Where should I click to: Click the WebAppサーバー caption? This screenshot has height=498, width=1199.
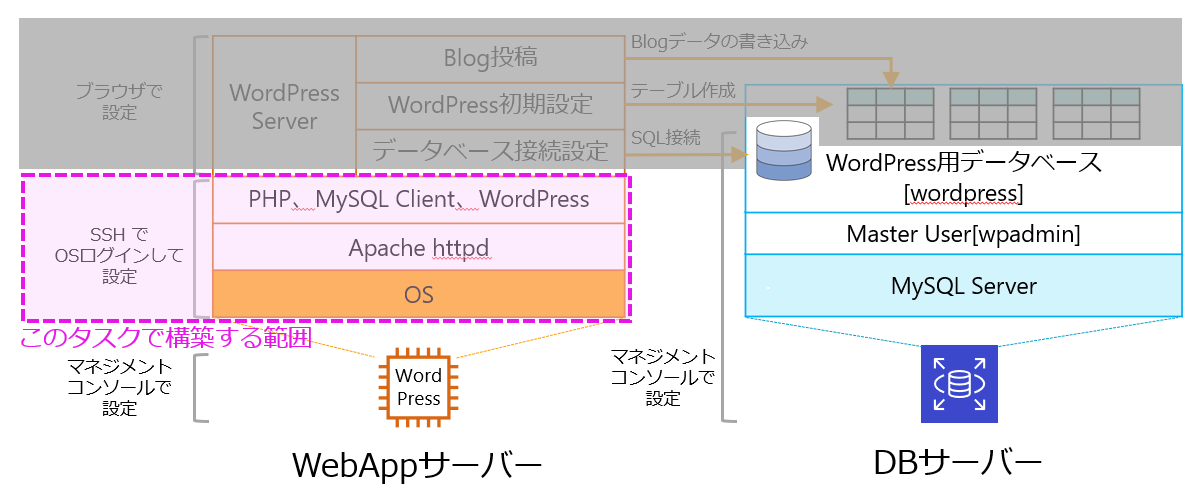[x=417, y=465]
